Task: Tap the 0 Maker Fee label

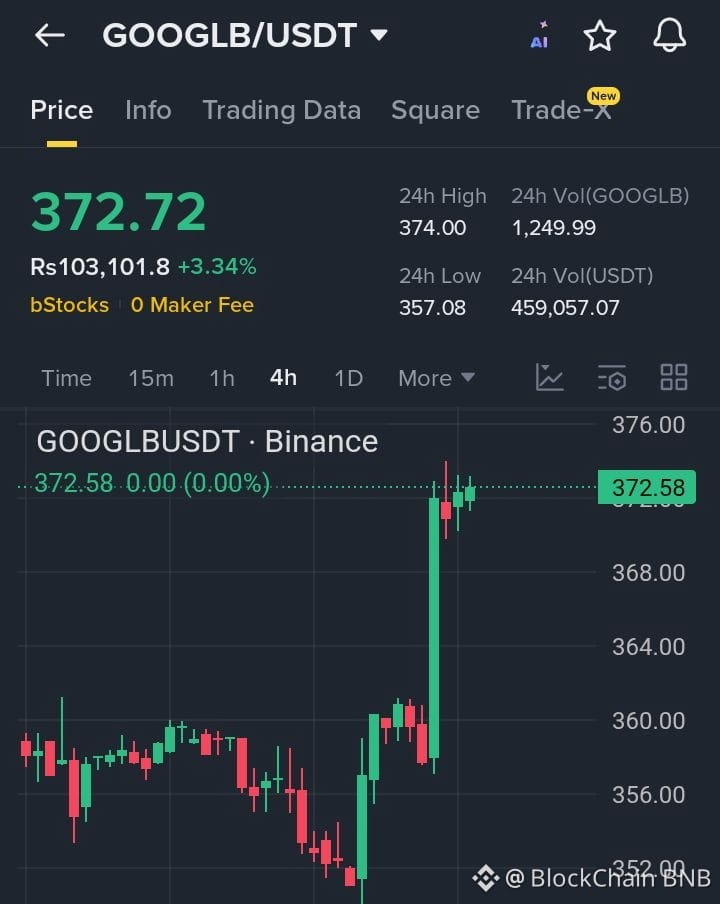Action: [192, 305]
